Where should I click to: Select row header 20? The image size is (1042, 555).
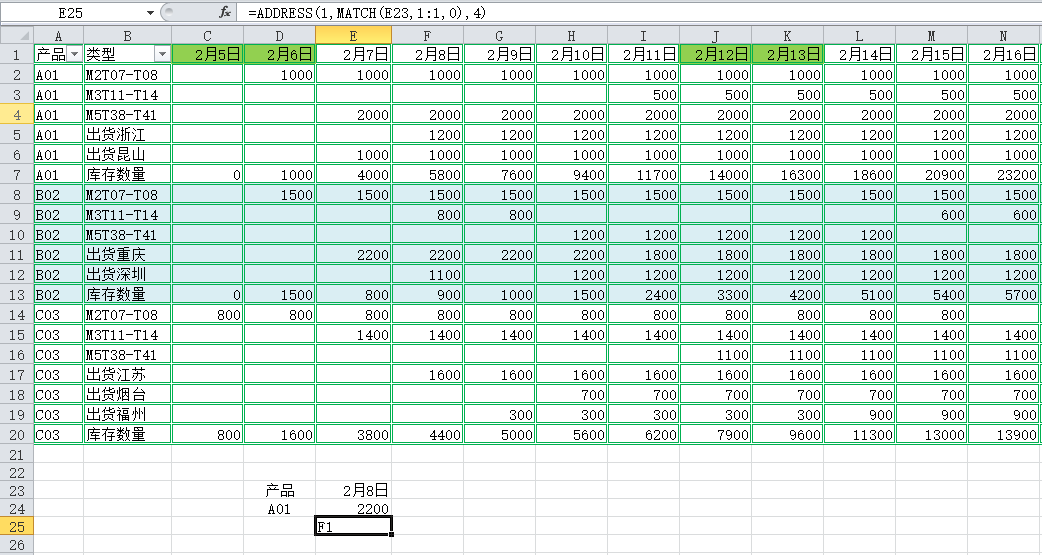pos(17,435)
